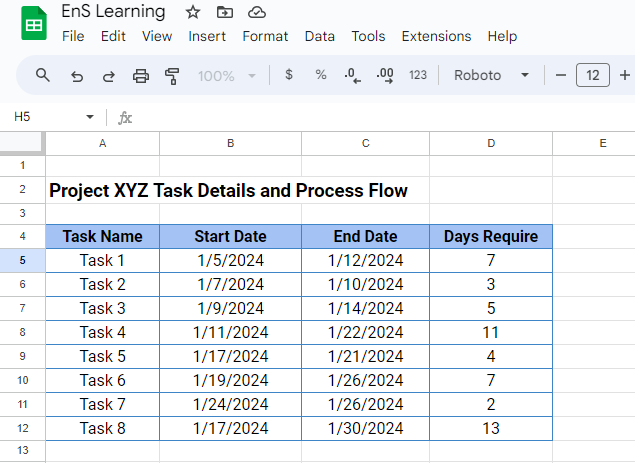
Task: Click the Move to folder icon
Action: pos(225,12)
